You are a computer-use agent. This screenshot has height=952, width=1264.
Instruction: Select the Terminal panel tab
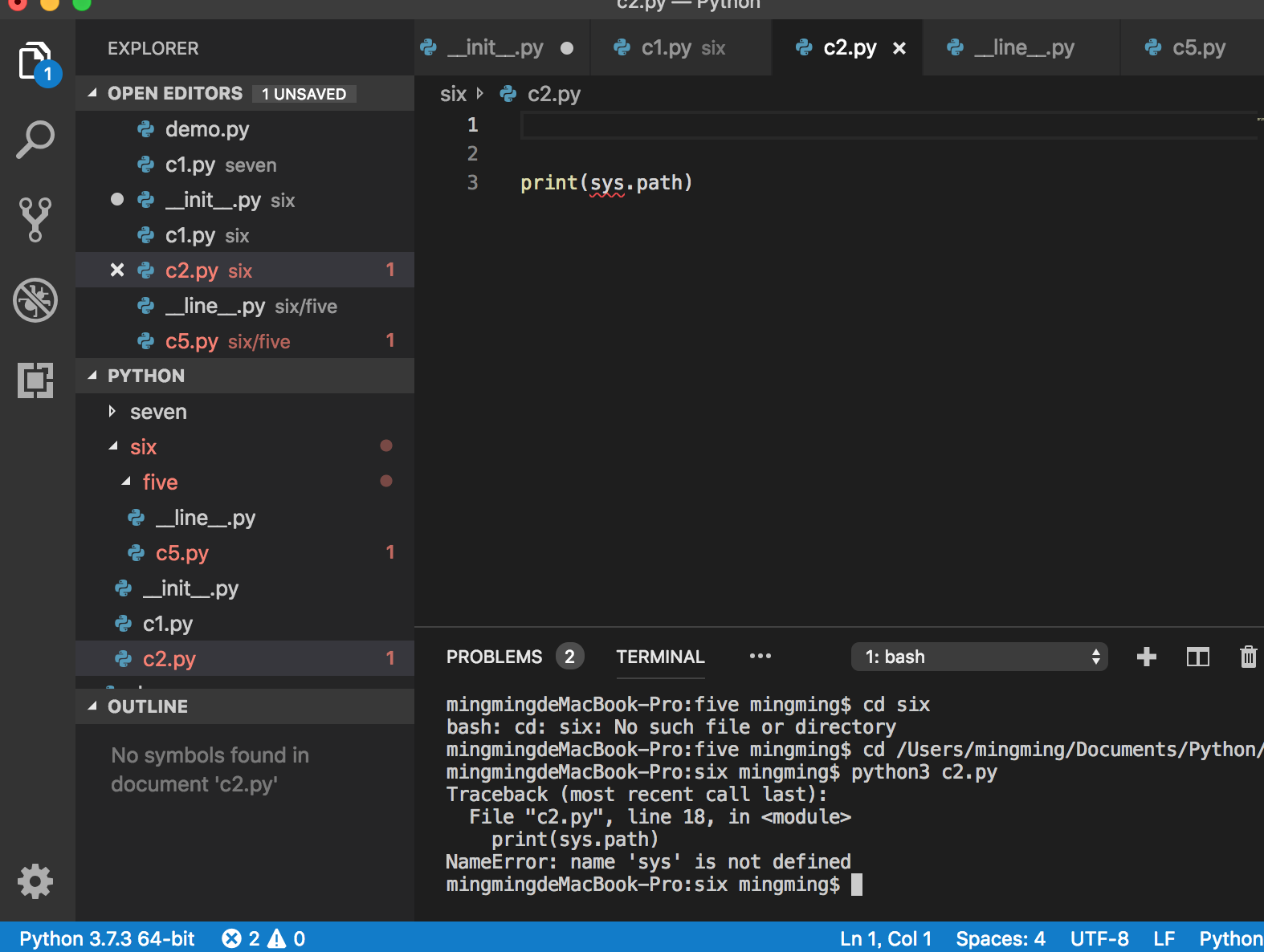660,657
